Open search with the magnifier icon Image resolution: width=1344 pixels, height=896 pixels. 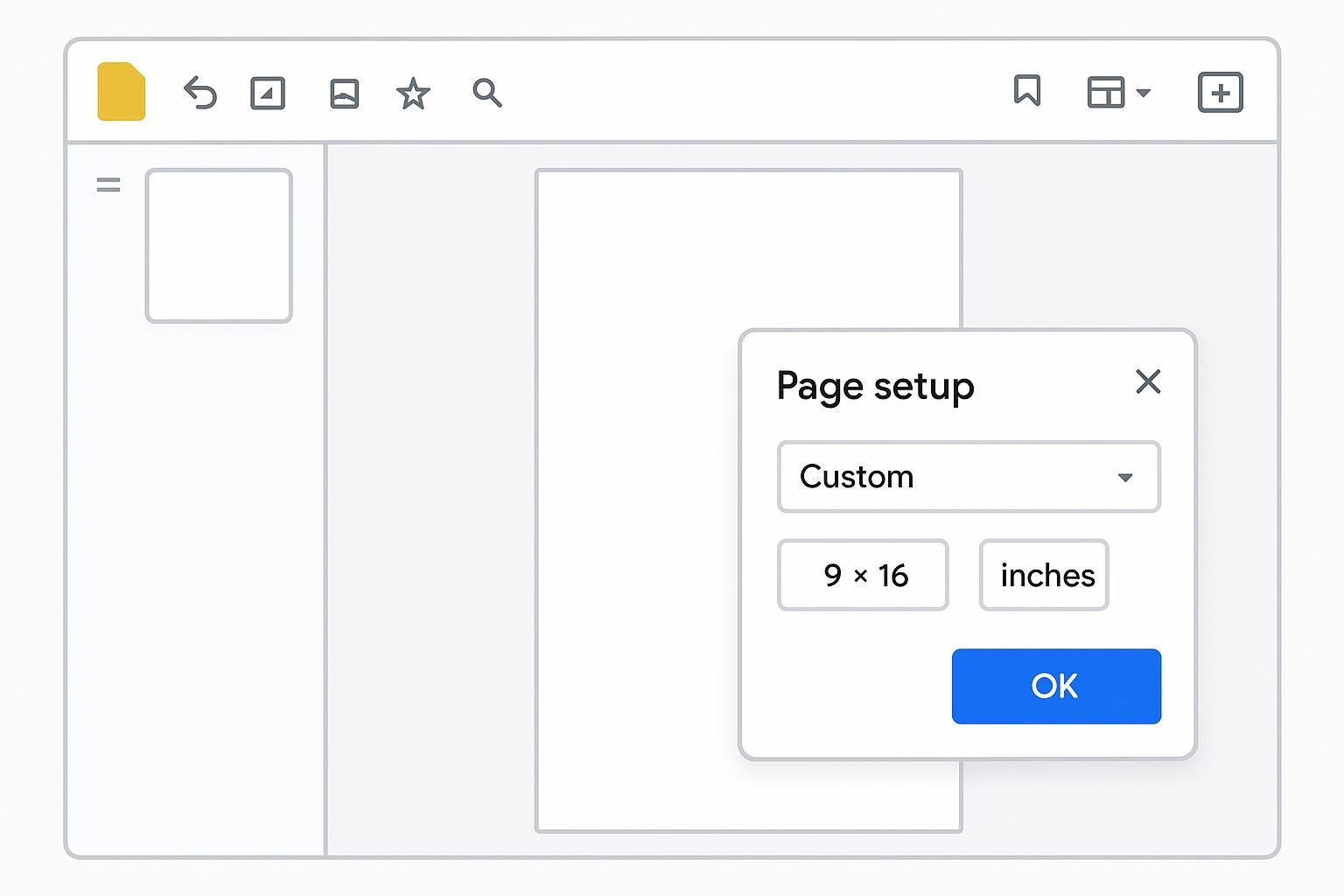tap(486, 92)
